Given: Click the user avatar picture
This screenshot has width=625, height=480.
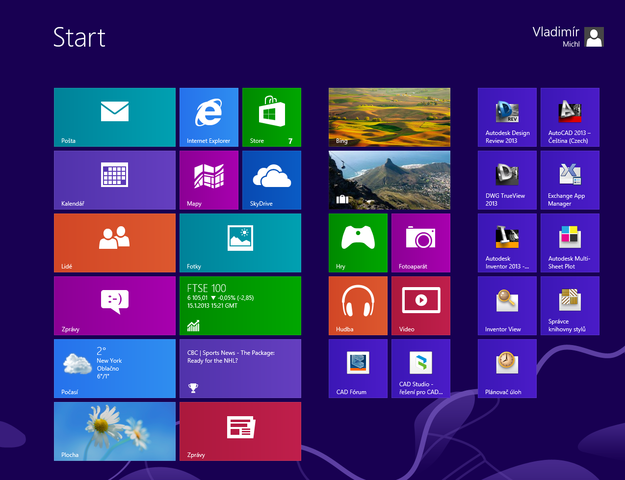Looking at the screenshot, I should (x=594, y=37).
